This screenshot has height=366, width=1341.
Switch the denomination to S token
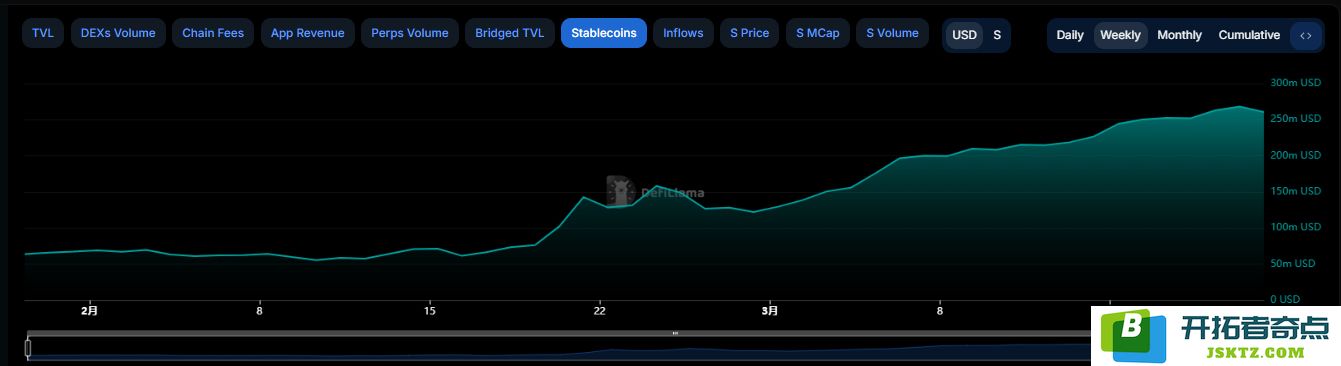click(997, 35)
